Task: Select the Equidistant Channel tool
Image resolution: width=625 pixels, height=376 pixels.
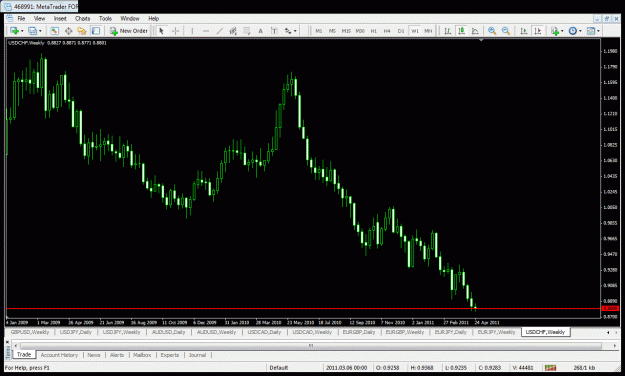Action: [x=233, y=31]
